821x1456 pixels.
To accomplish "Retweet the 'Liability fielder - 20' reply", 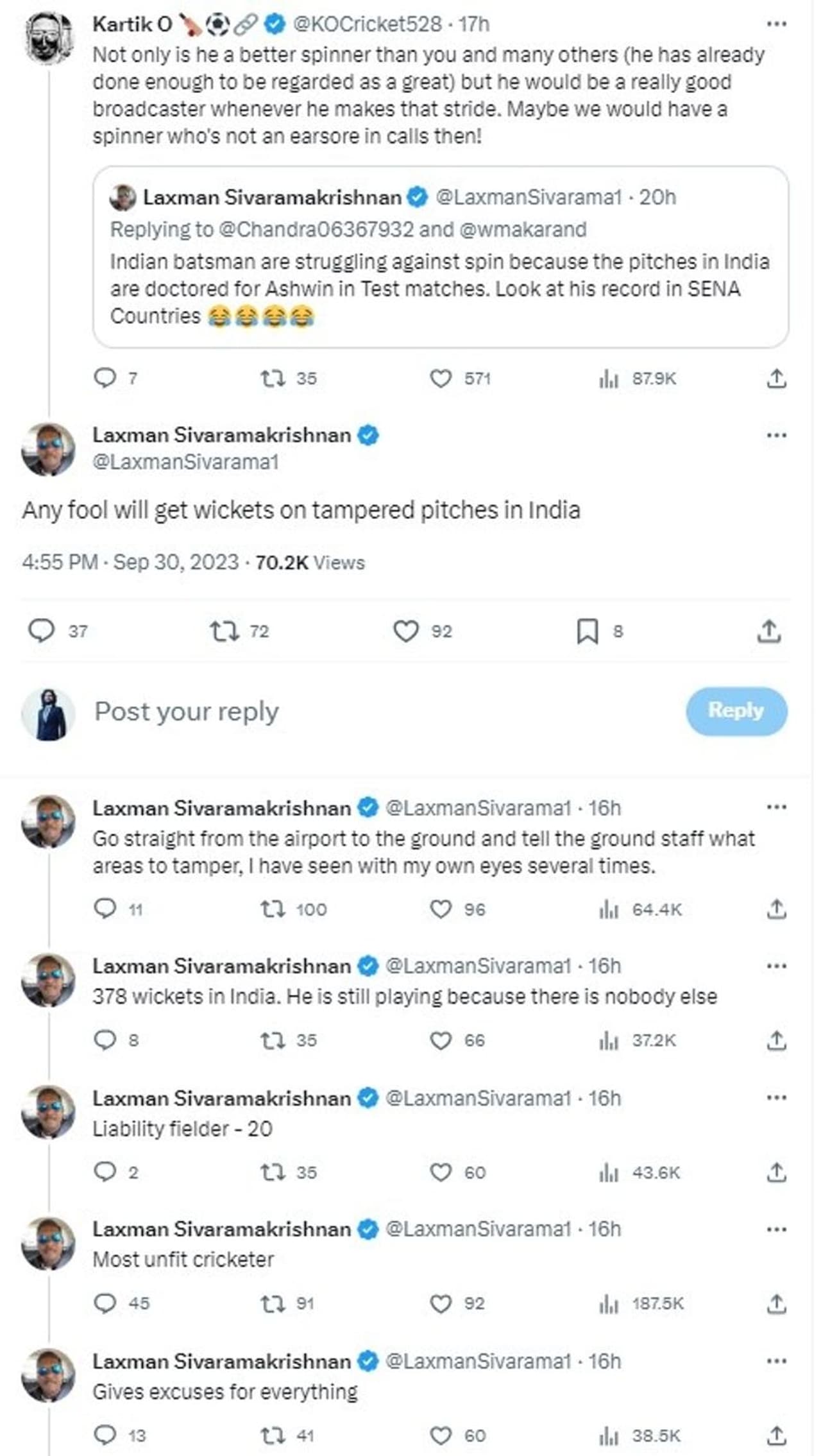I will click(x=273, y=1172).
